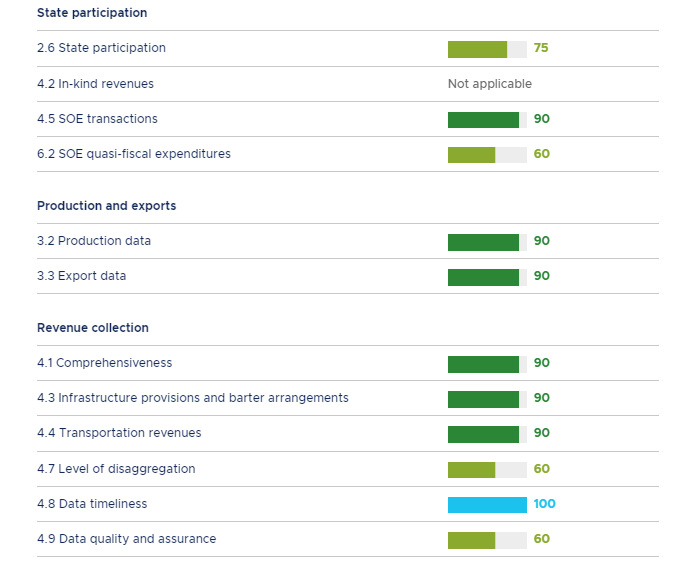
Task: Select the '4.5 SOE transactions' label
Action: [97, 119]
